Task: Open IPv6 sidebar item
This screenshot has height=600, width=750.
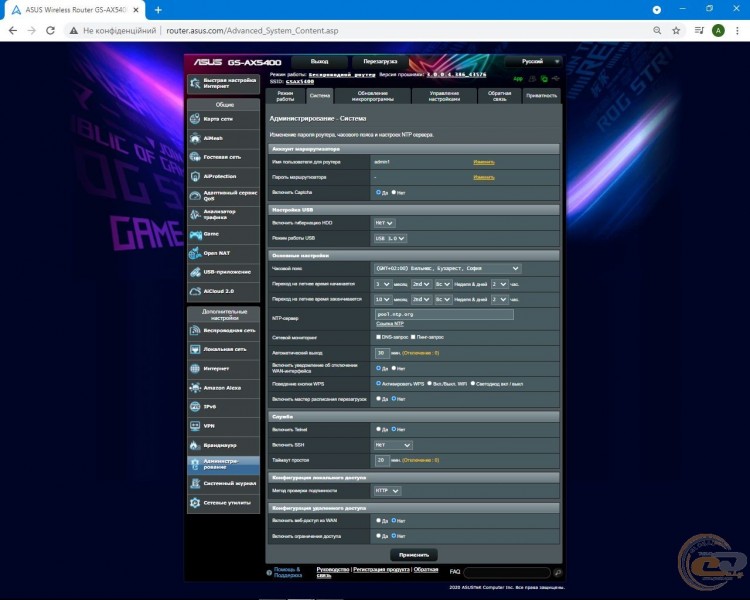Action: [223, 407]
